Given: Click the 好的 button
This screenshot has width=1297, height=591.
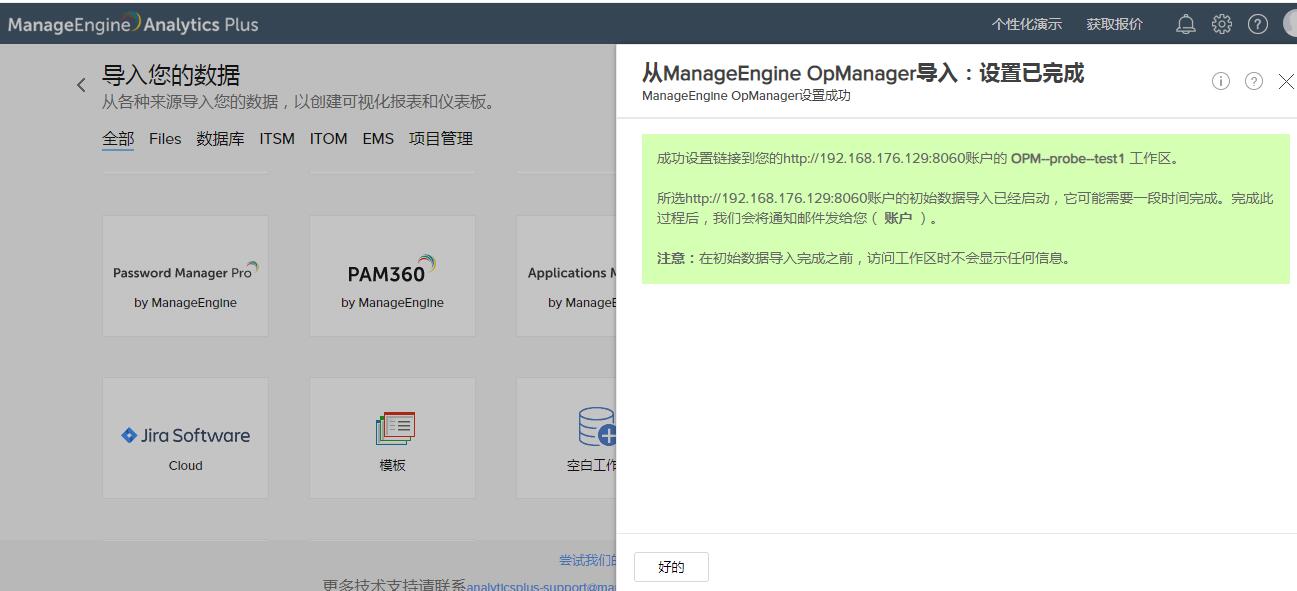Looking at the screenshot, I should click(x=671, y=567).
